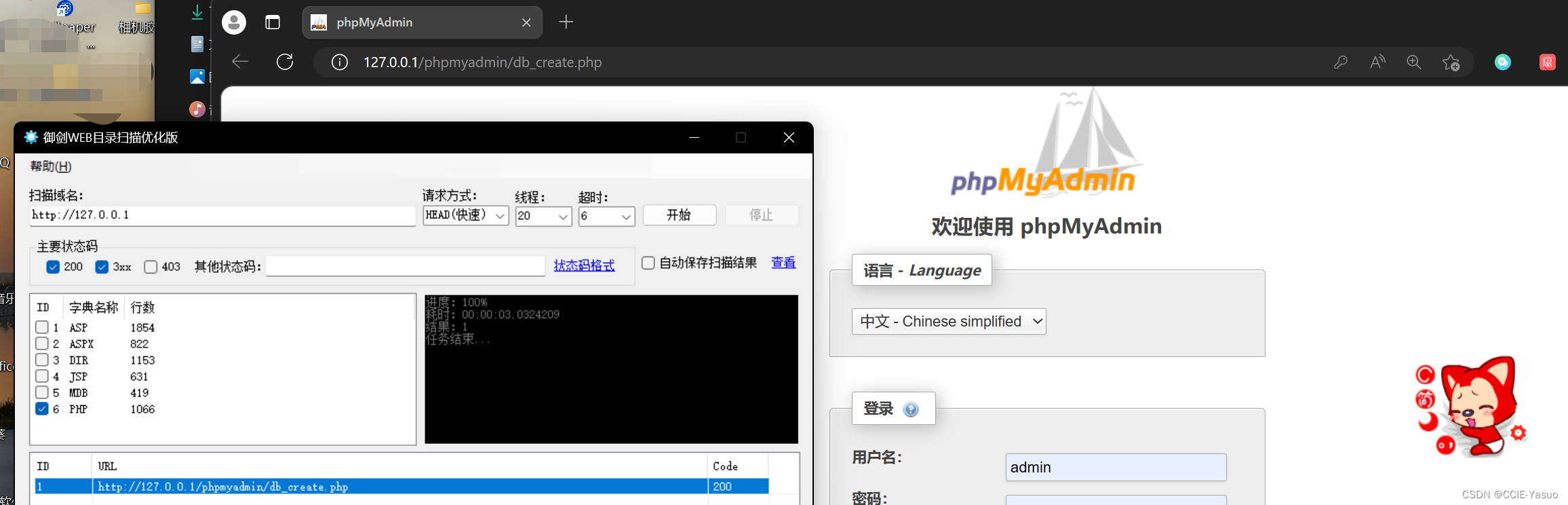Open the saved passwords key icon

point(1341,62)
